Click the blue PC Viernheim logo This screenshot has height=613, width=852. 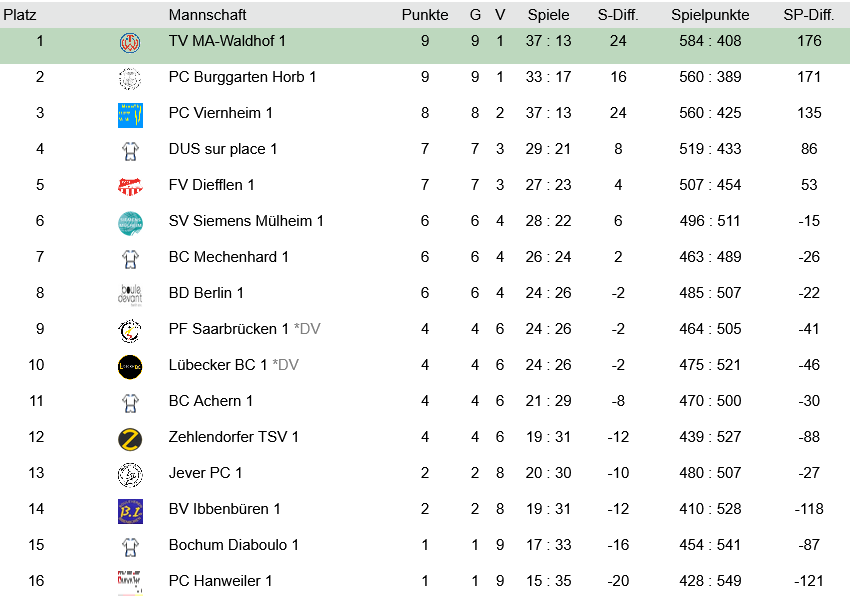coord(130,115)
